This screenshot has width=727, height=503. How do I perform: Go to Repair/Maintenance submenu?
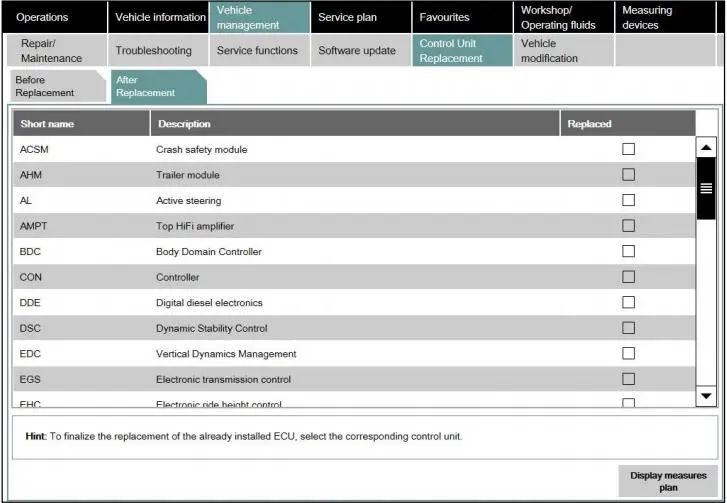pyautogui.click(x=57, y=51)
